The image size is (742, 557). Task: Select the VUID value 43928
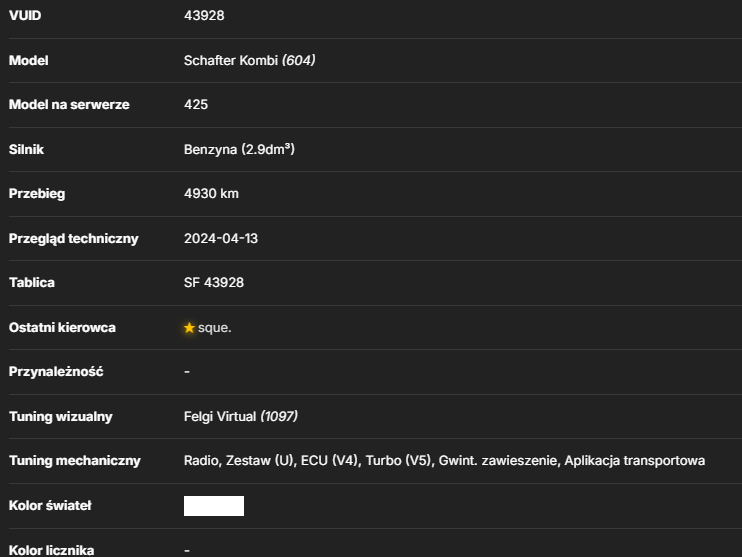[204, 16]
